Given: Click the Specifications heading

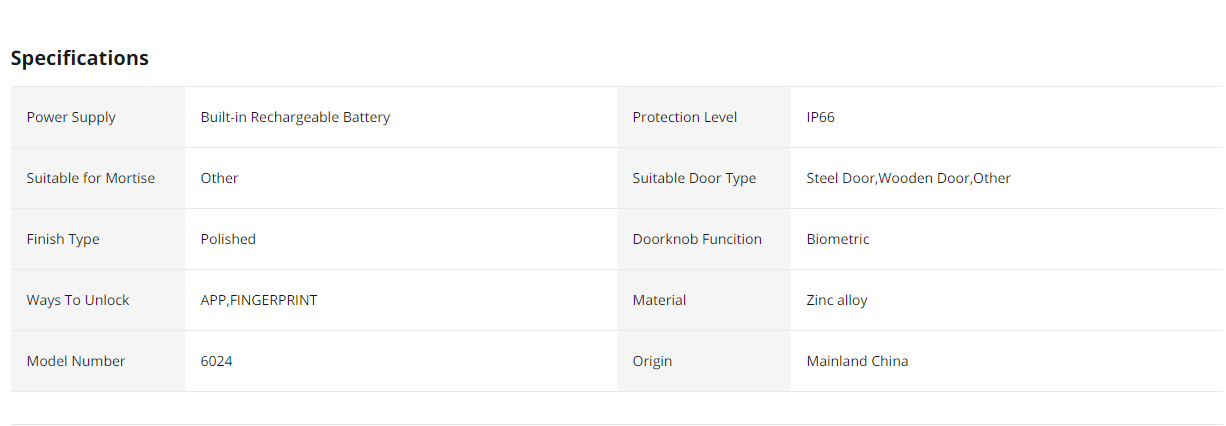Looking at the screenshot, I should click(x=80, y=58).
